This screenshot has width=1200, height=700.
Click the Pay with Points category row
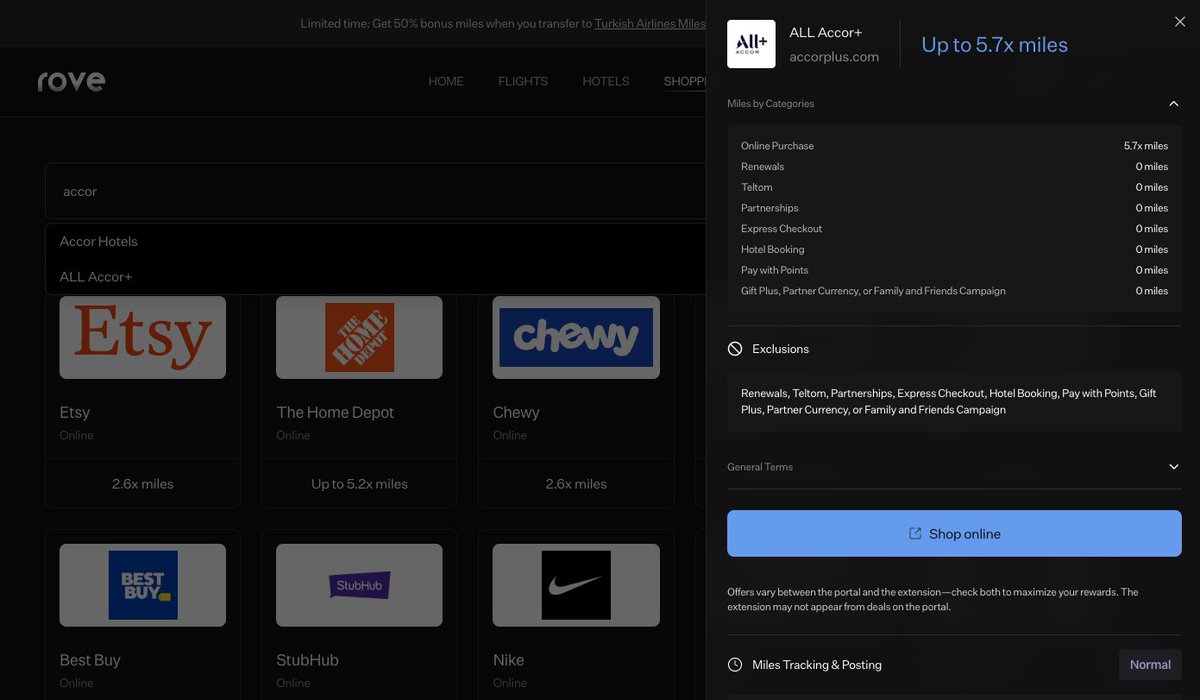click(x=954, y=270)
